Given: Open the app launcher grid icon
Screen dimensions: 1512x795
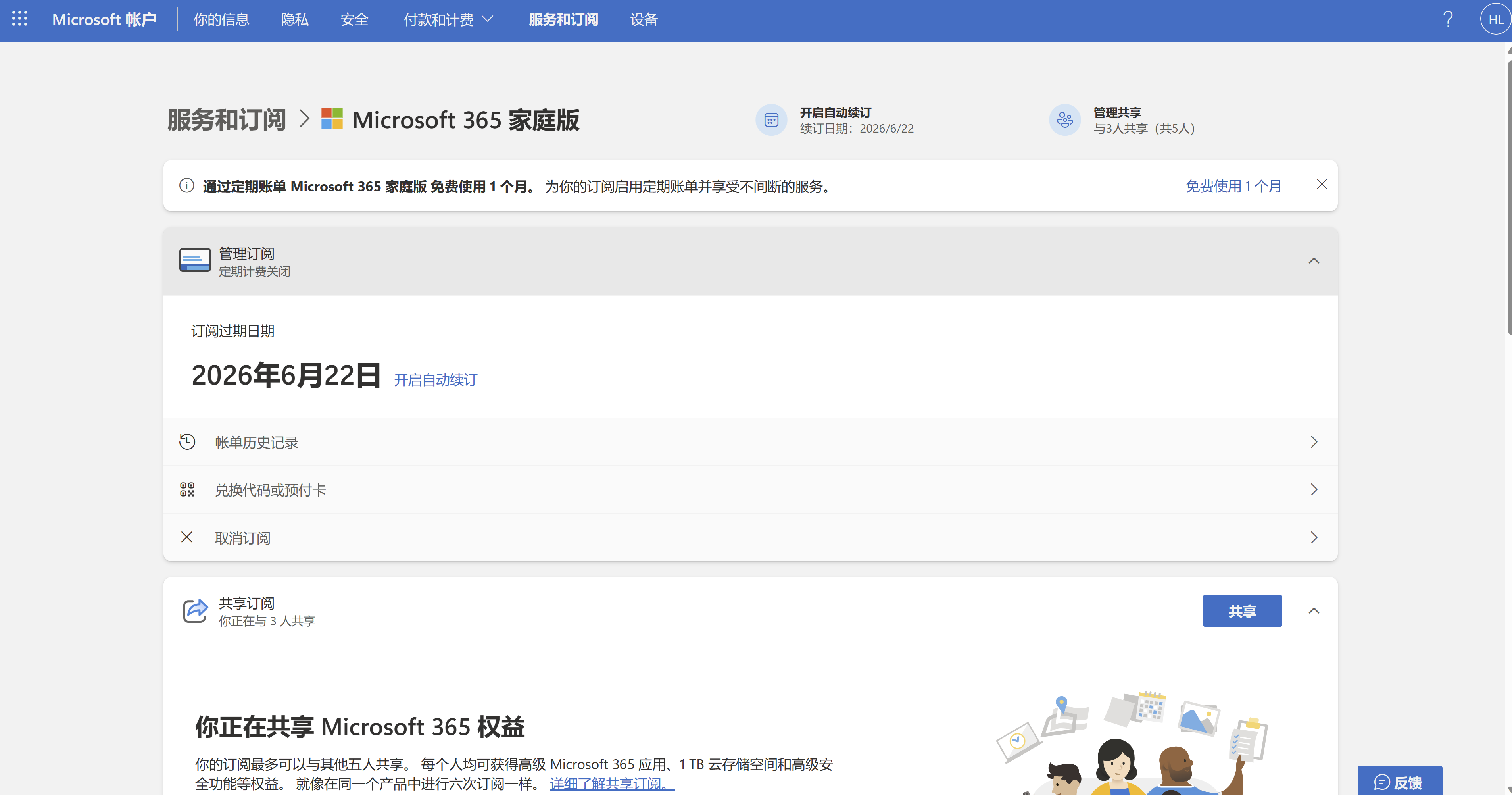Looking at the screenshot, I should pyautogui.click(x=20, y=19).
